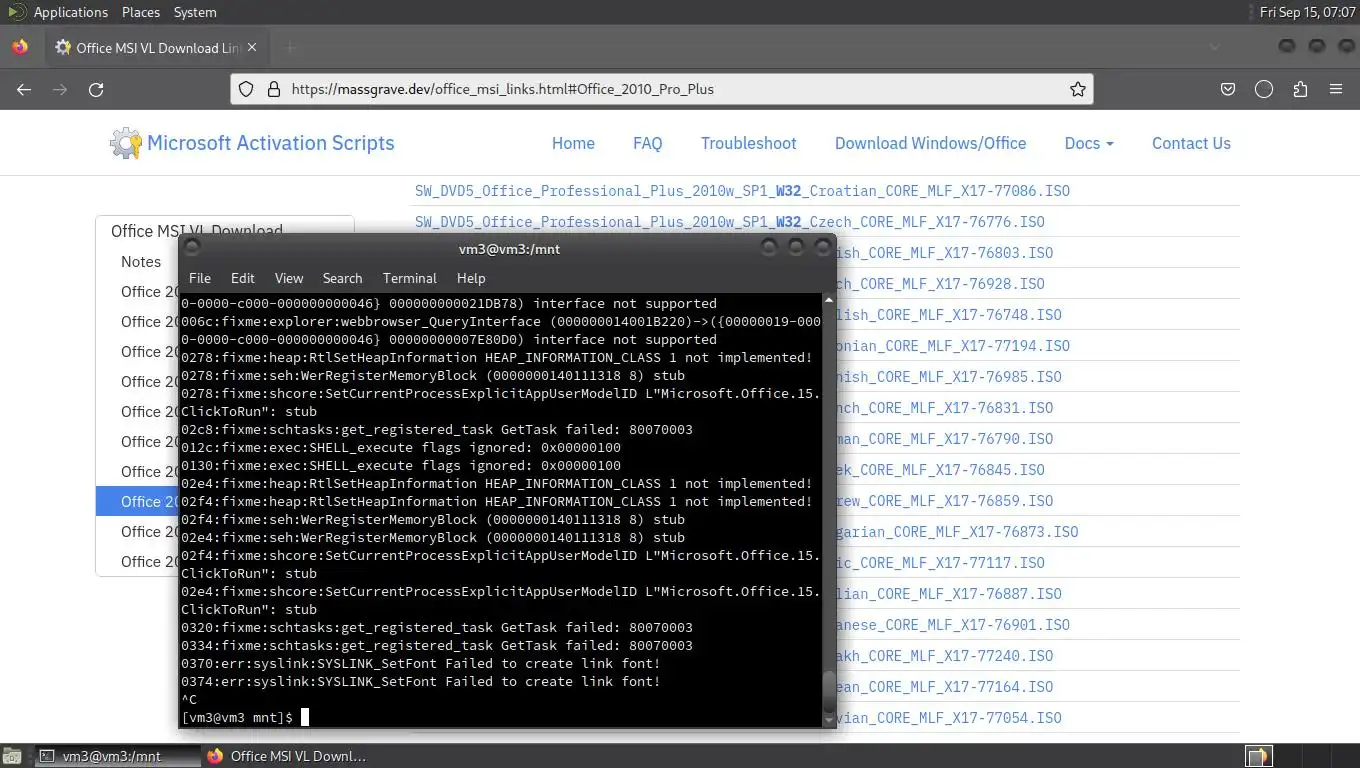Click the terminal command prompt line
The image size is (1360, 768).
pyautogui.click(x=500, y=717)
